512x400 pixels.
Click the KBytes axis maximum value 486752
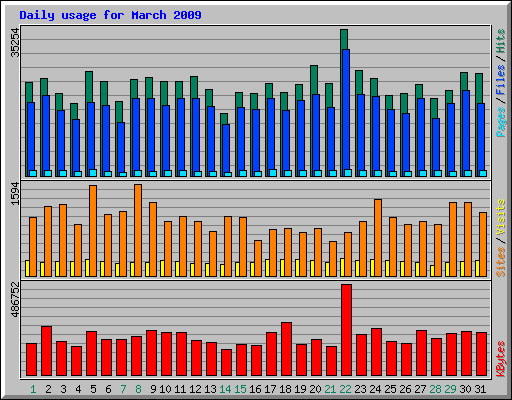(15, 300)
